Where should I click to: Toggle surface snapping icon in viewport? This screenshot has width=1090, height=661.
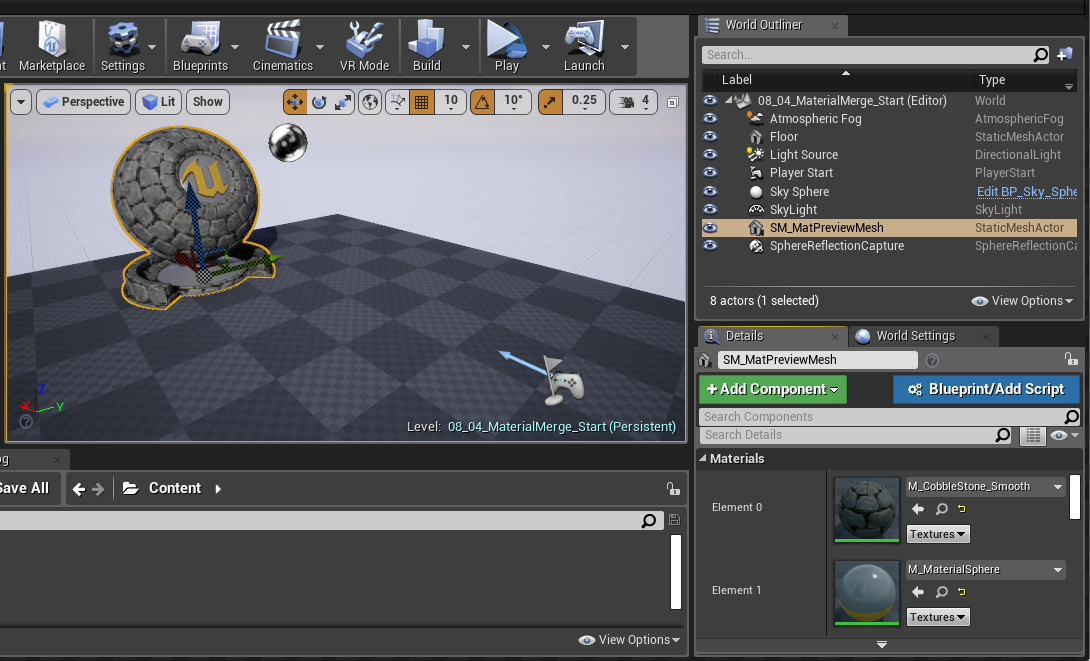coord(398,102)
